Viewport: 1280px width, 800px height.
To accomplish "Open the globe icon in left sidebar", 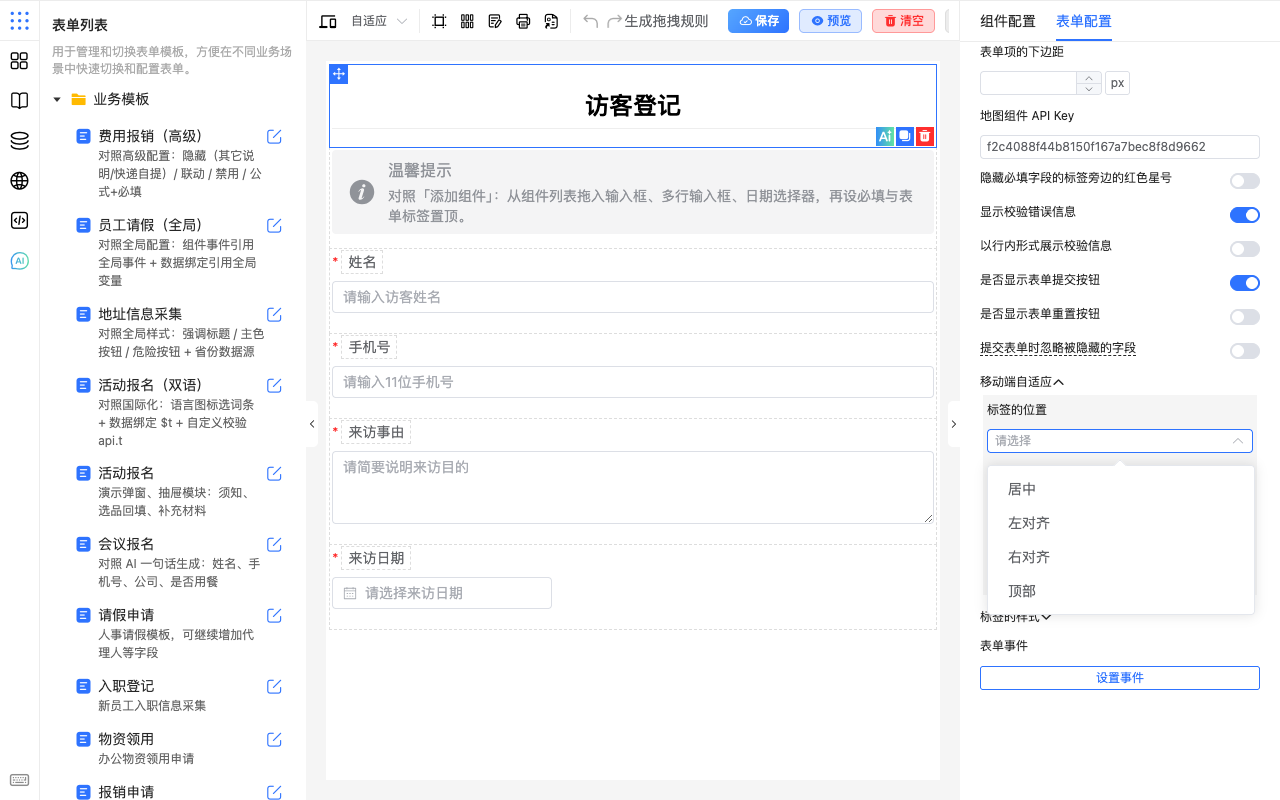I will coord(19,181).
